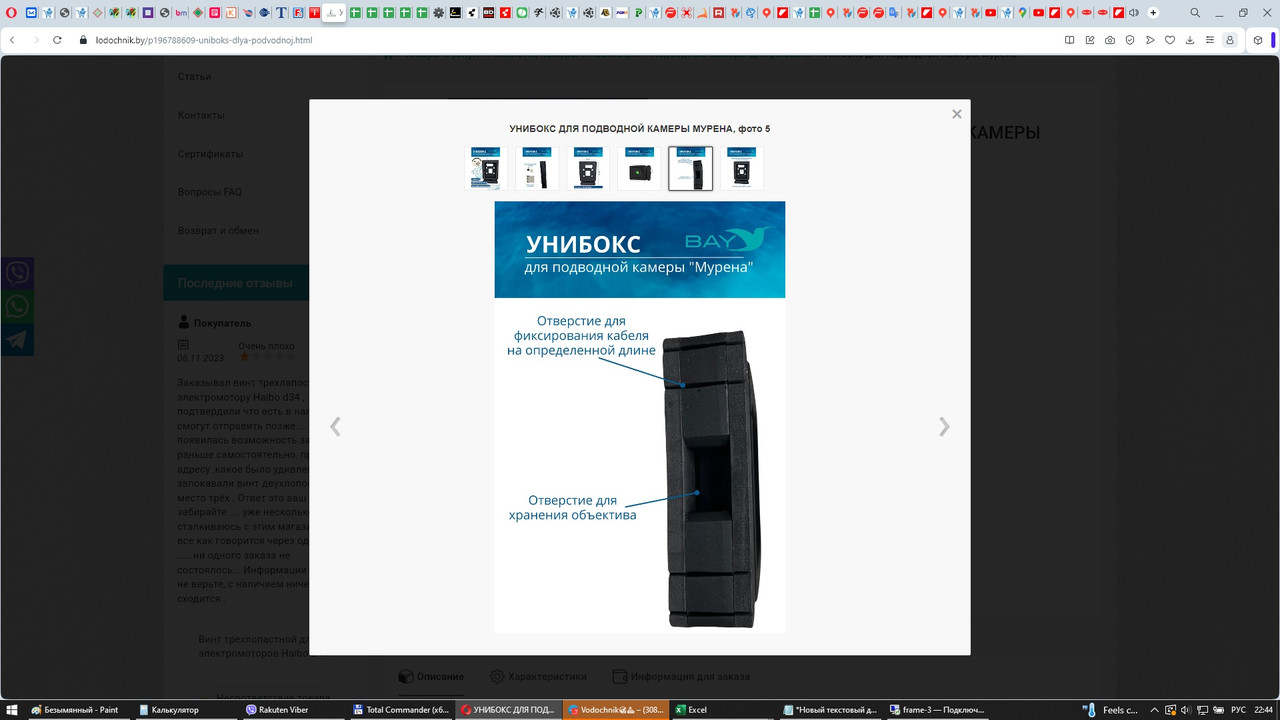Open browser downloads icon

coord(1190,40)
